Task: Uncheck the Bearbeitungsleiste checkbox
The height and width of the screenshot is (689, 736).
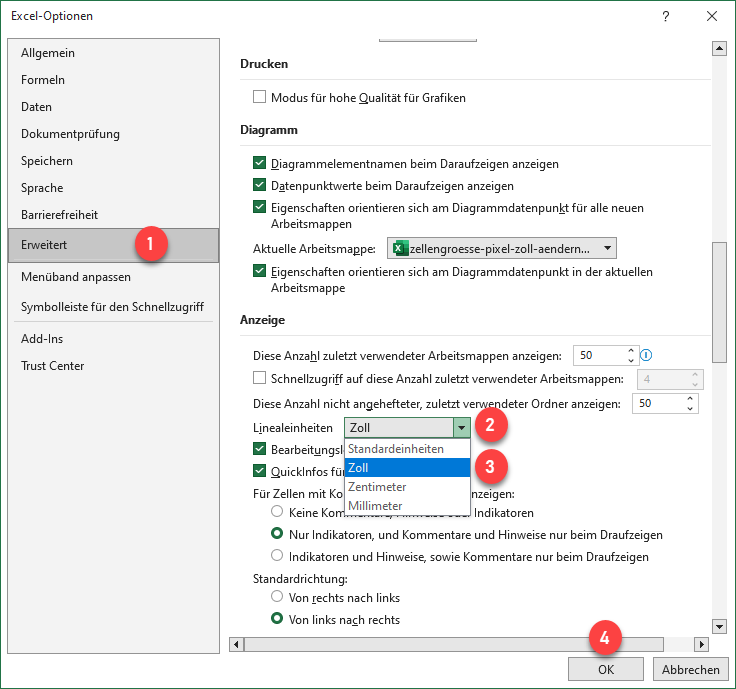Action: pos(260,449)
